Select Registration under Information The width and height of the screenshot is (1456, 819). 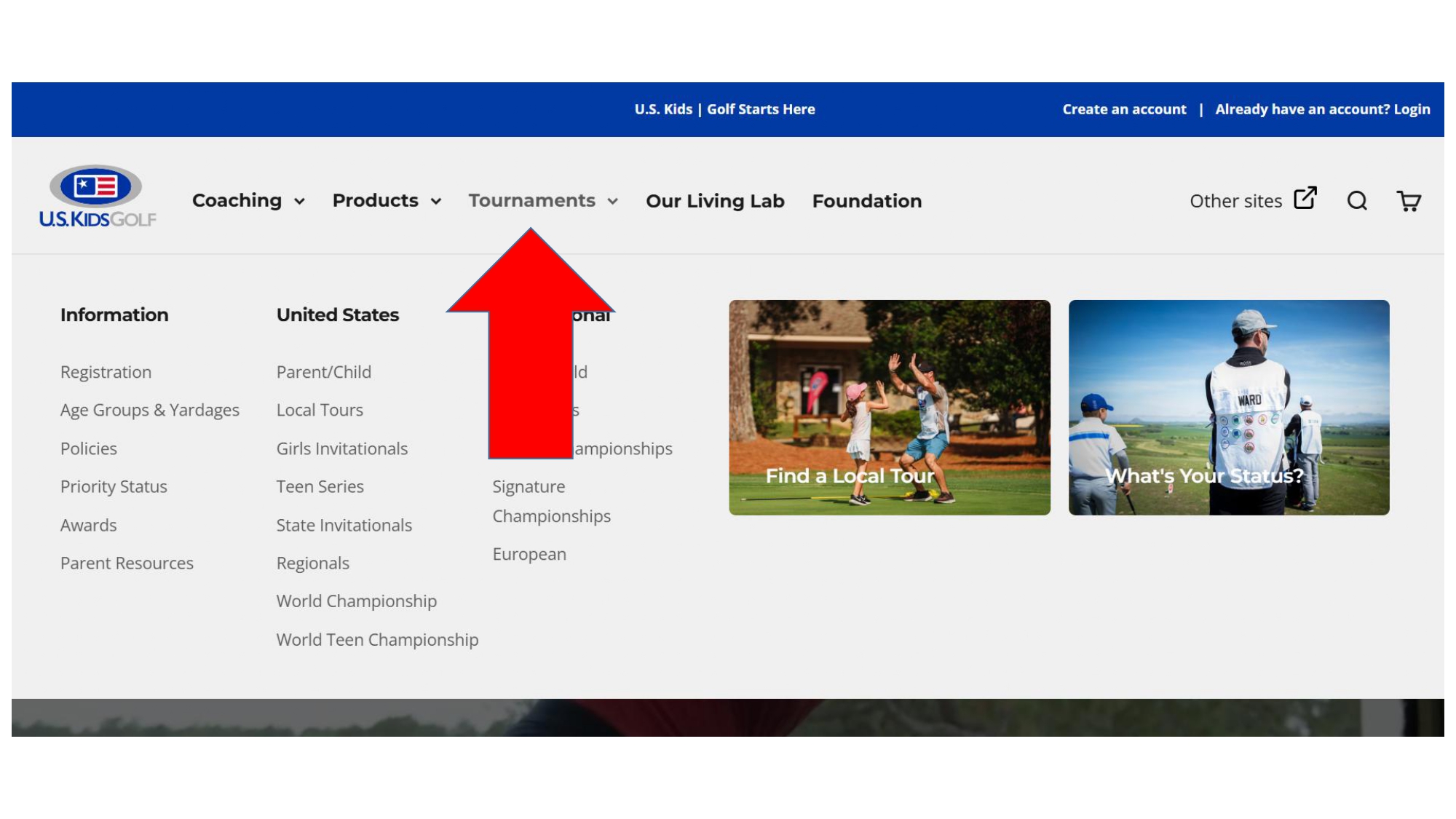106,372
